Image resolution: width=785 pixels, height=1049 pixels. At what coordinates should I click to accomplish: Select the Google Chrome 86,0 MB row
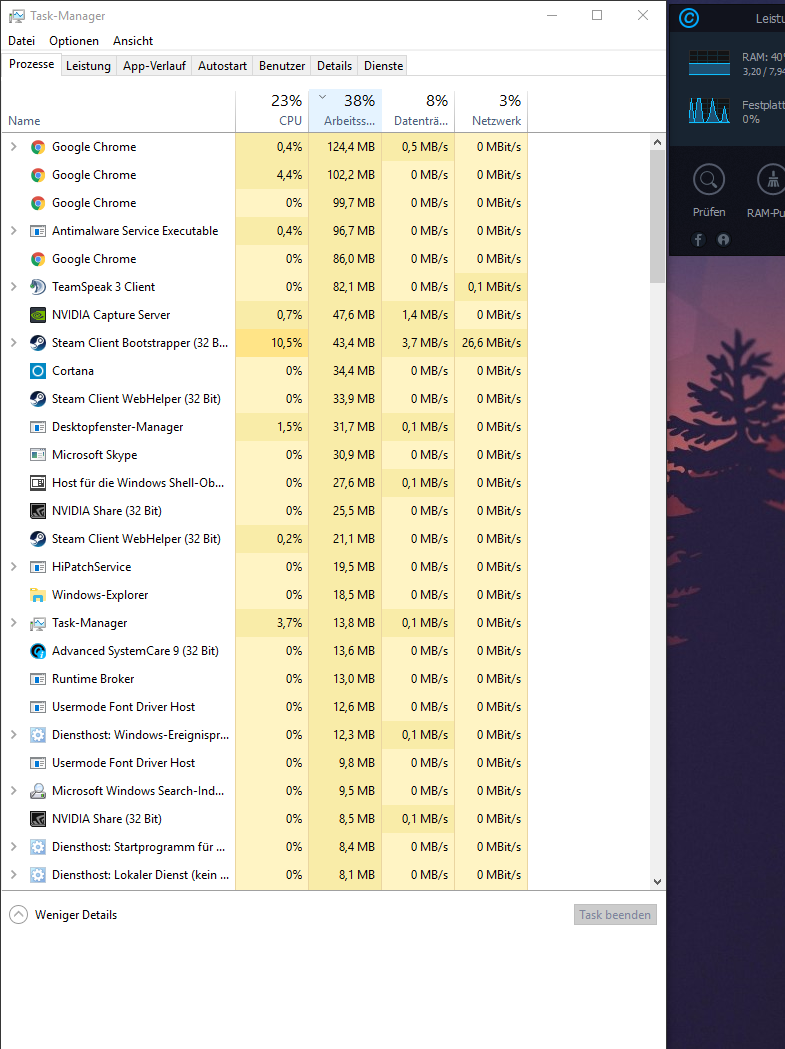[265, 259]
